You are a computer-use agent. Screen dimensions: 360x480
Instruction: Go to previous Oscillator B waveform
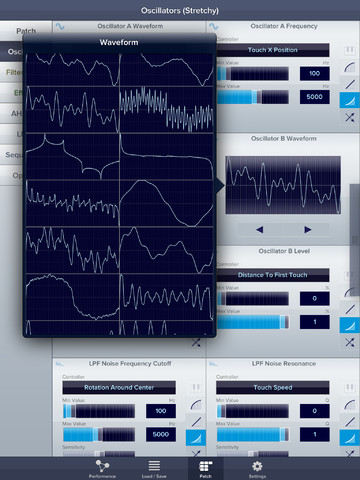click(260, 229)
